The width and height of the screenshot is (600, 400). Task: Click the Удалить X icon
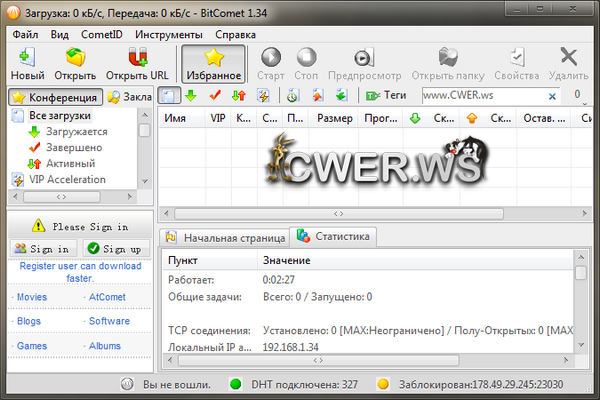[569, 57]
